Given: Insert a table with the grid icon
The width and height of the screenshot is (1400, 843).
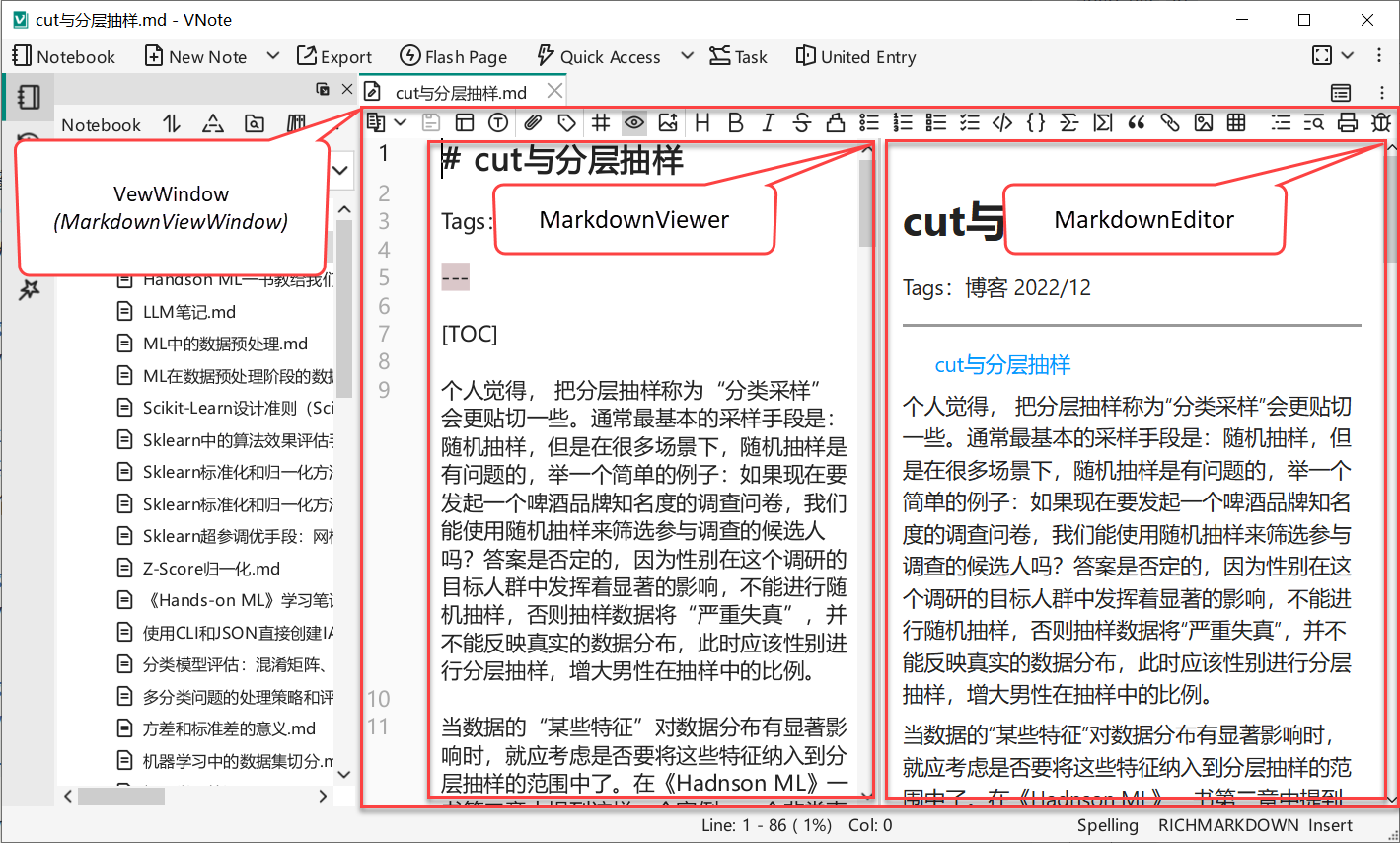Looking at the screenshot, I should 1236,122.
